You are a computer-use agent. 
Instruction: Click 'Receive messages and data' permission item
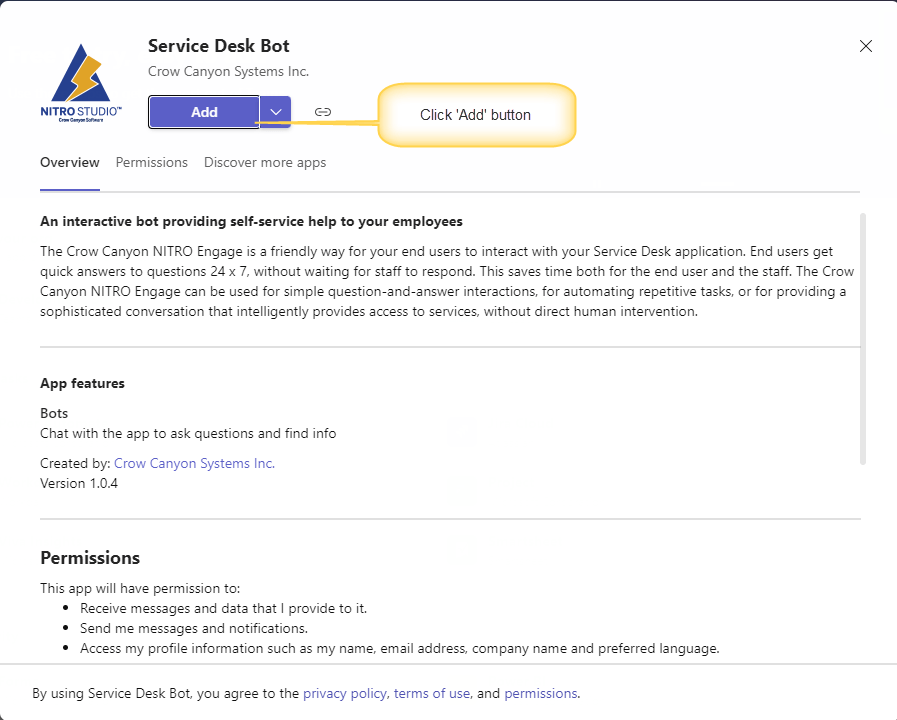point(223,608)
